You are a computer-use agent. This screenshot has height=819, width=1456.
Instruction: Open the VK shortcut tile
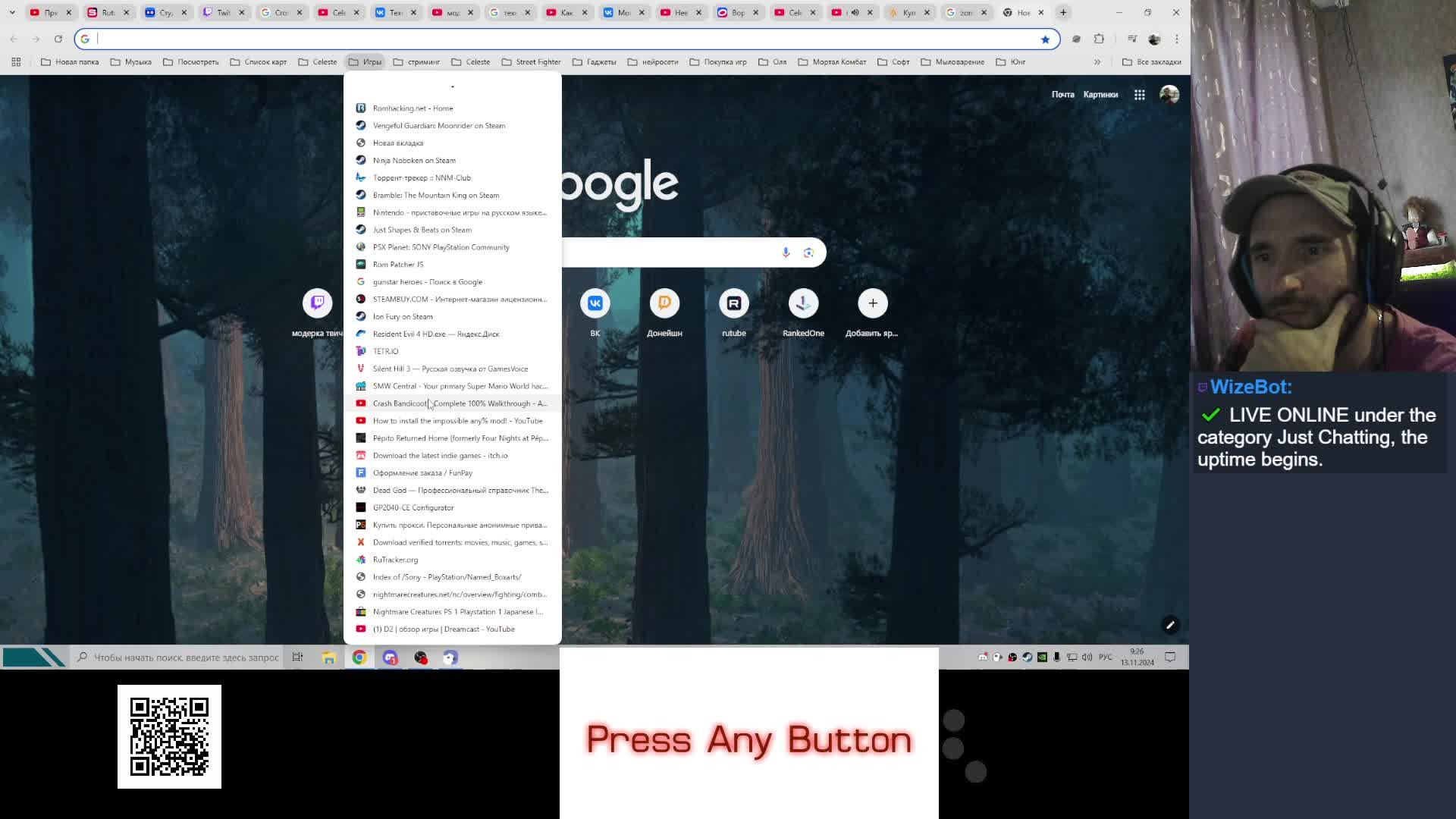[x=595, y=304]
